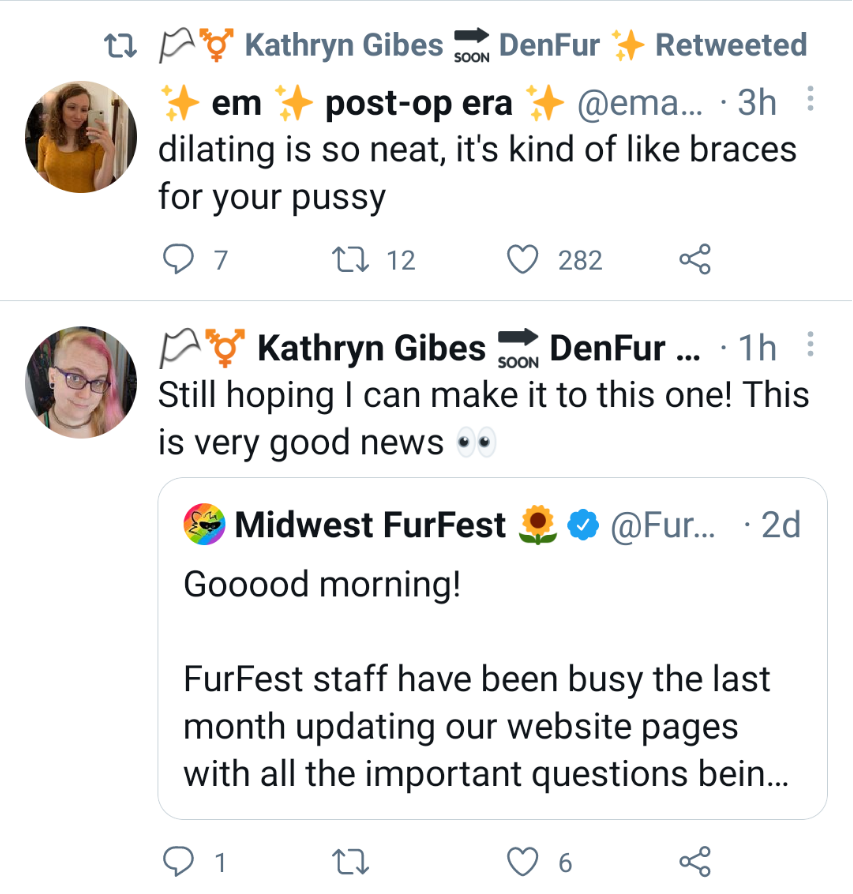
Task: Retweet em's tweet with 12 retweets
Action: click(351, 259)
